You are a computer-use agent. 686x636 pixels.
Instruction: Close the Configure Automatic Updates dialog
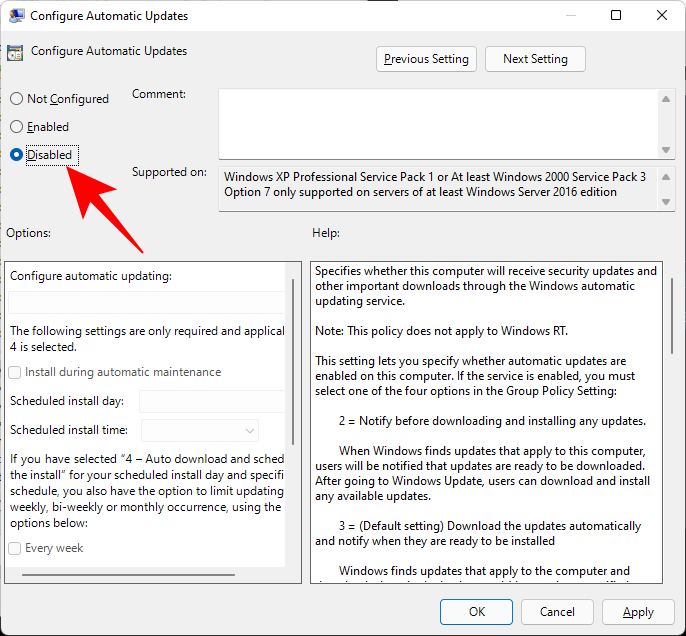[x=662, y=15]
